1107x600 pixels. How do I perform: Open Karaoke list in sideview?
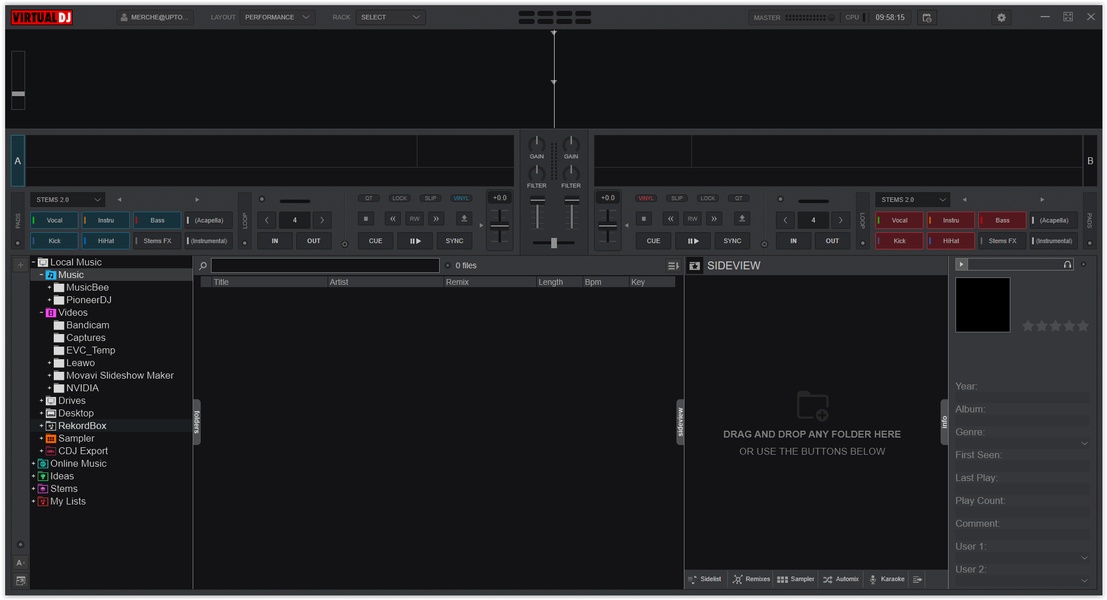(886, 579)
